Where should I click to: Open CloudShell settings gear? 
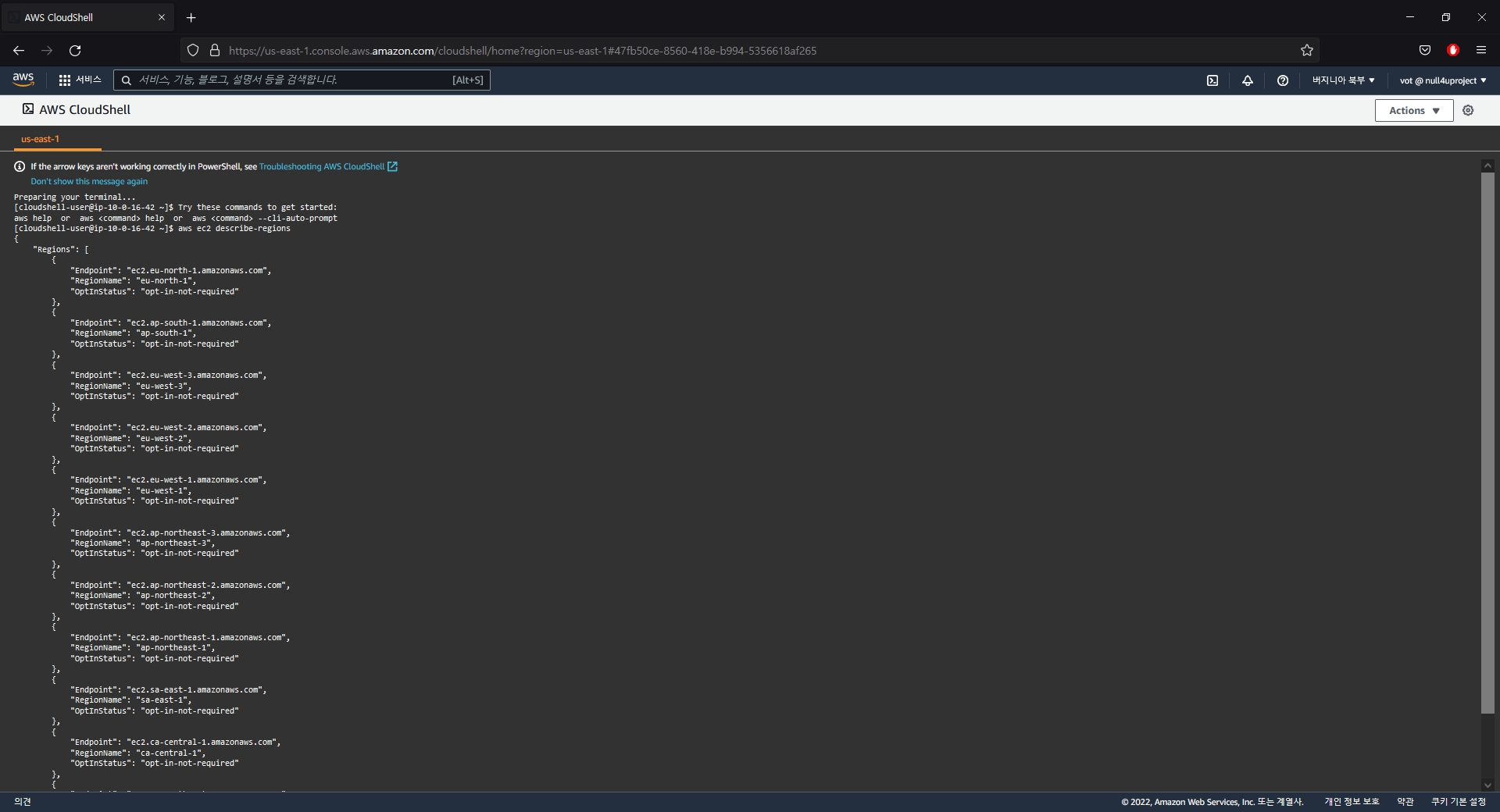click(1468, 110)
